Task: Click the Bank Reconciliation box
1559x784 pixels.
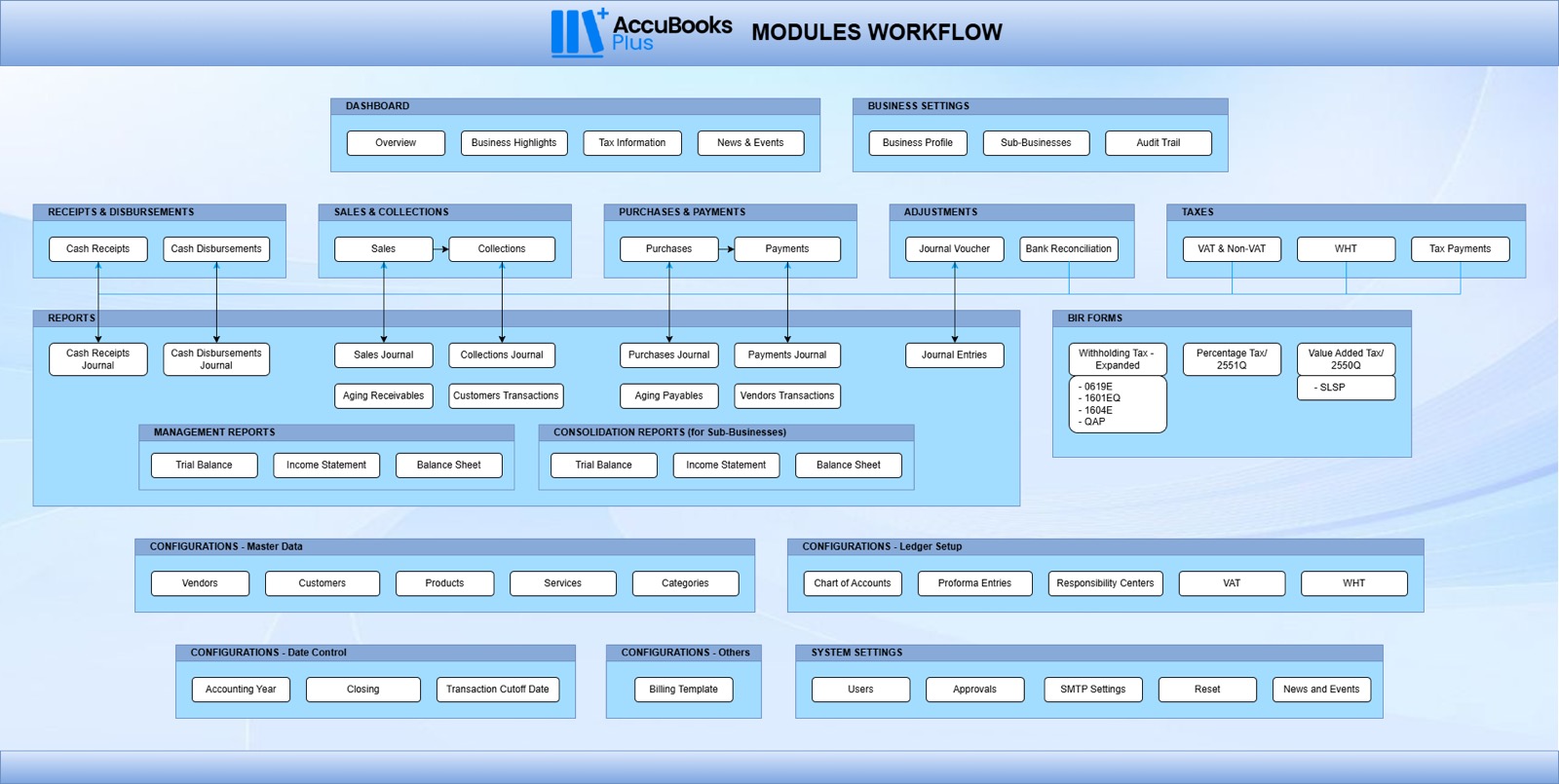Action: click(x=1069, y=249)
